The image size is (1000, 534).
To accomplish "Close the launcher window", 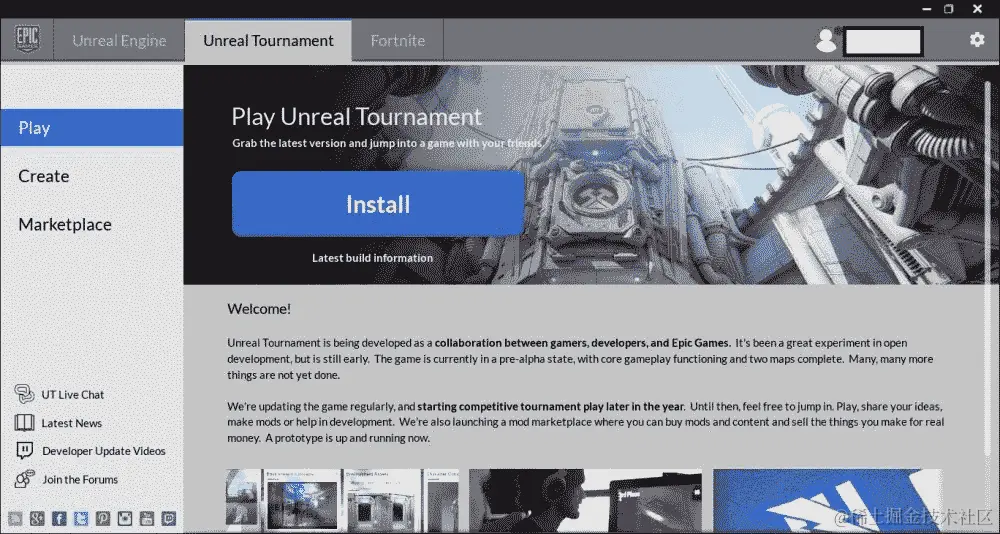I will point(977,9).
